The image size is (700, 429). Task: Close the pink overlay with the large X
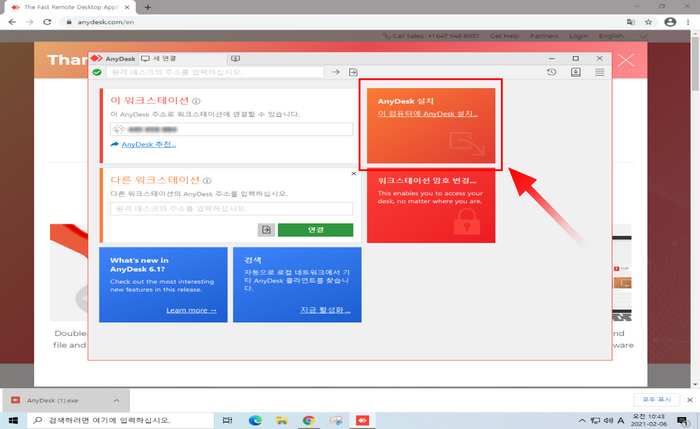[626, 60]
